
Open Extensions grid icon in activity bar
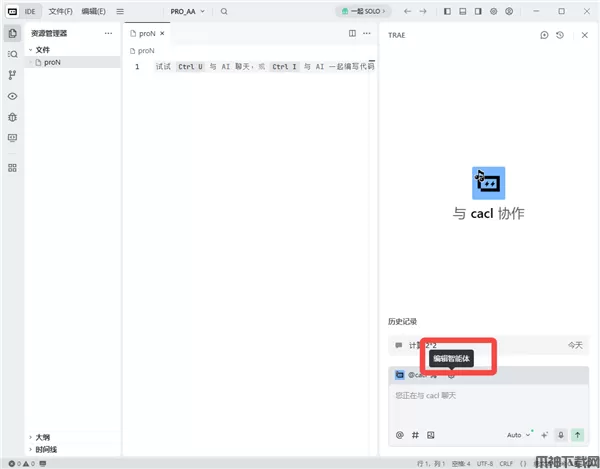pyautogui.click(x=12, y=168)
